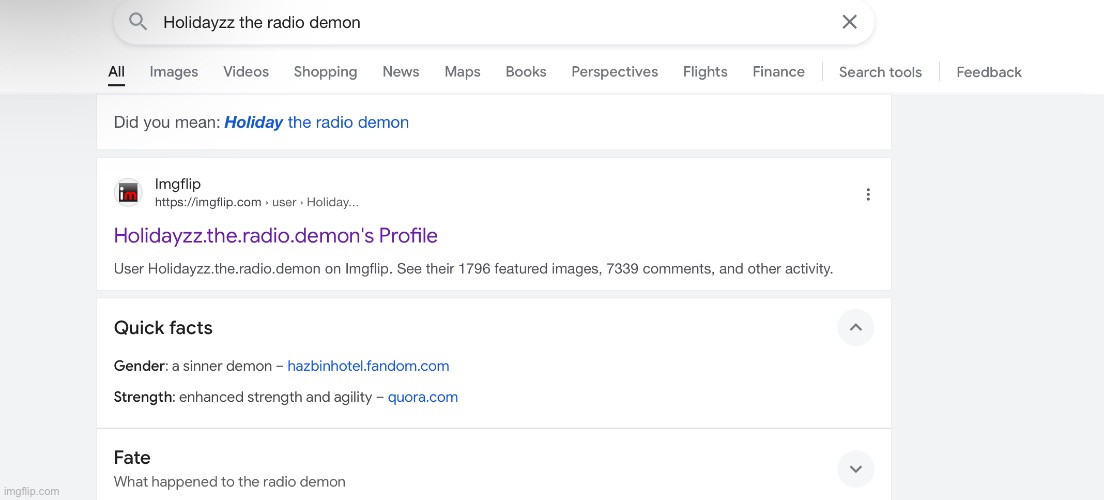The image size is (1104, 500).
Task: Open the Books tab
Action: point(526,72)
